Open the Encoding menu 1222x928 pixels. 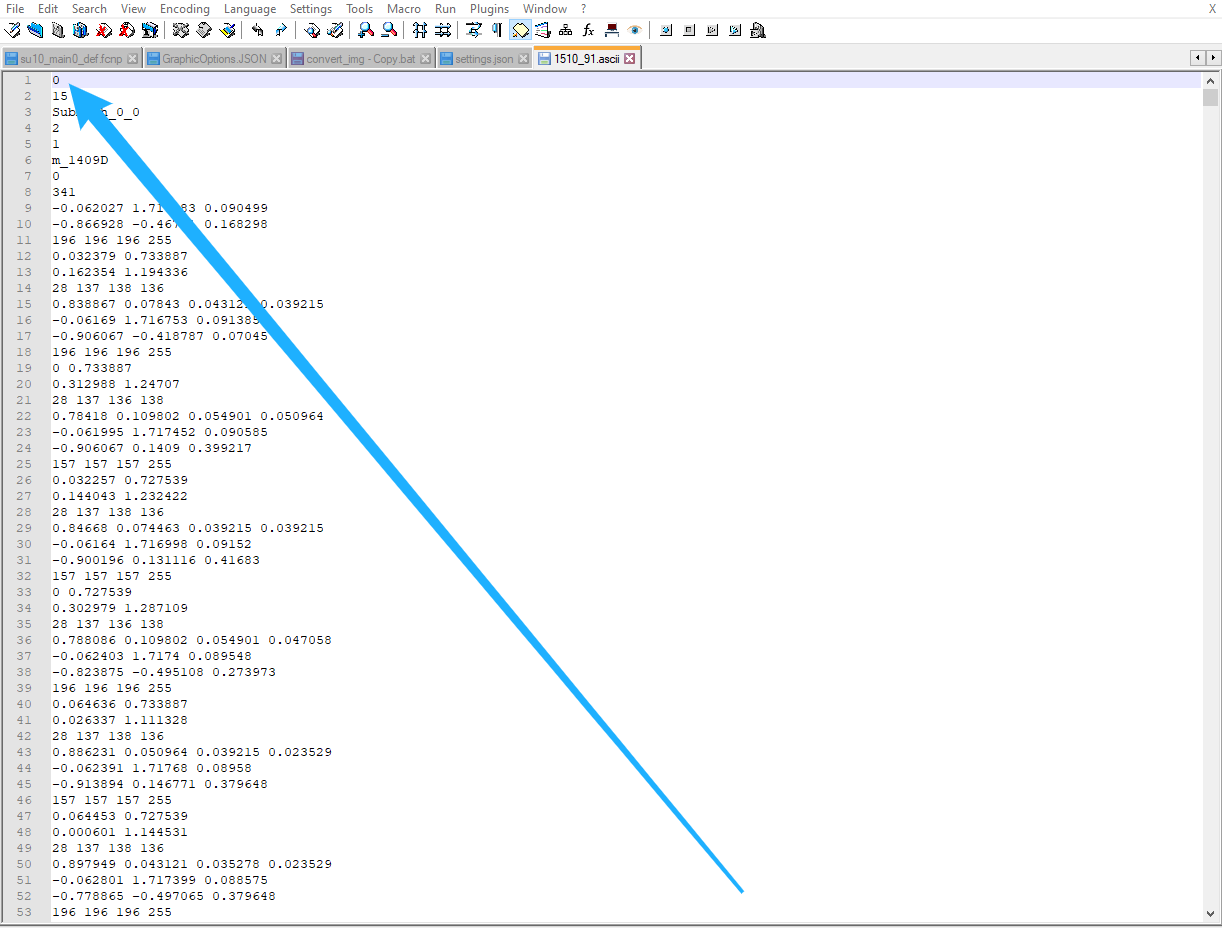point(185,9)
